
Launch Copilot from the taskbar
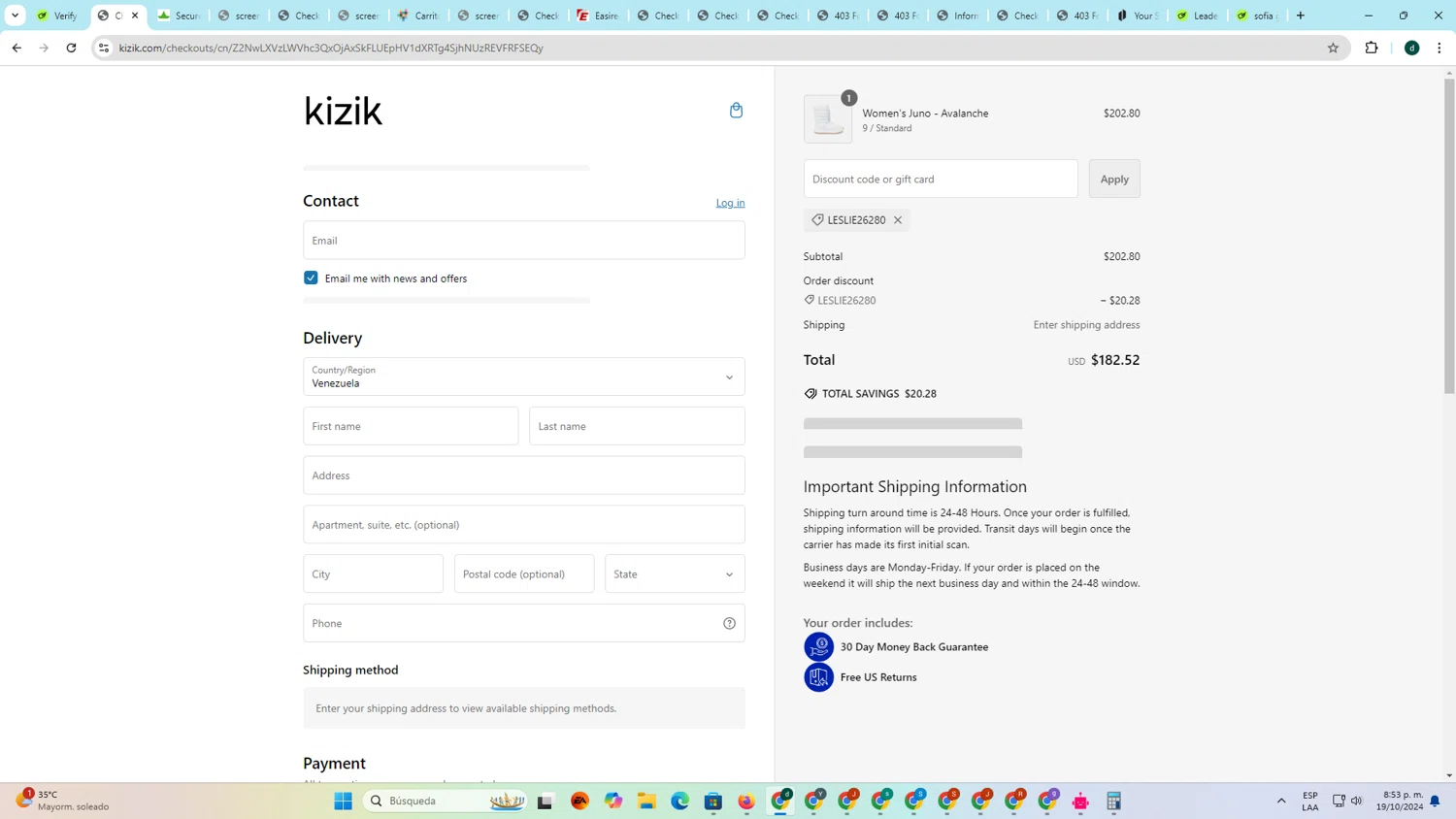point(613,801)
